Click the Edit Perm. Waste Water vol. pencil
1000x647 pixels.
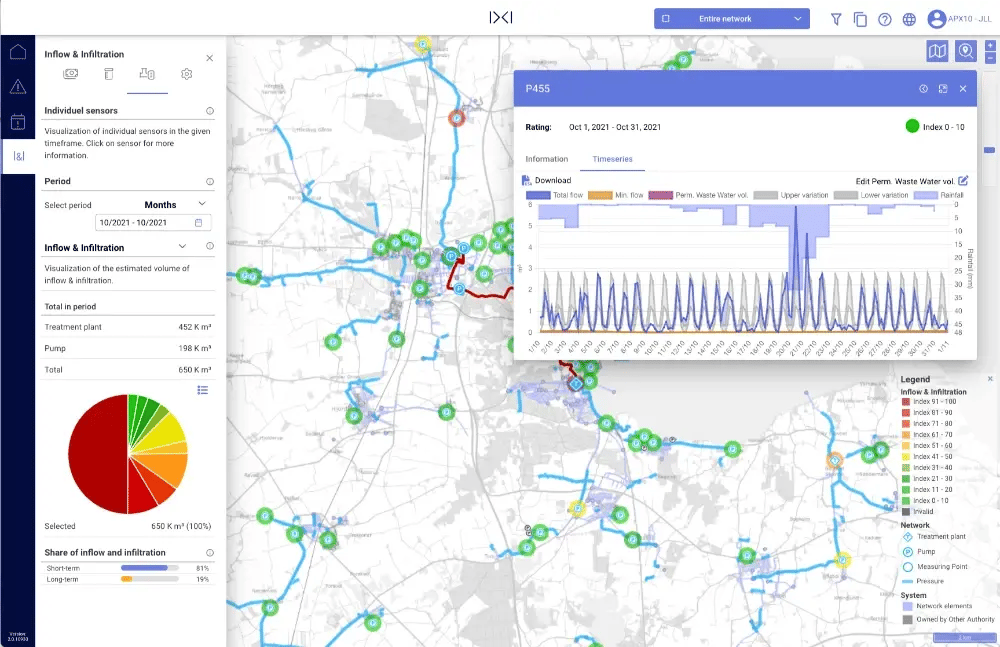coord(963,181)
